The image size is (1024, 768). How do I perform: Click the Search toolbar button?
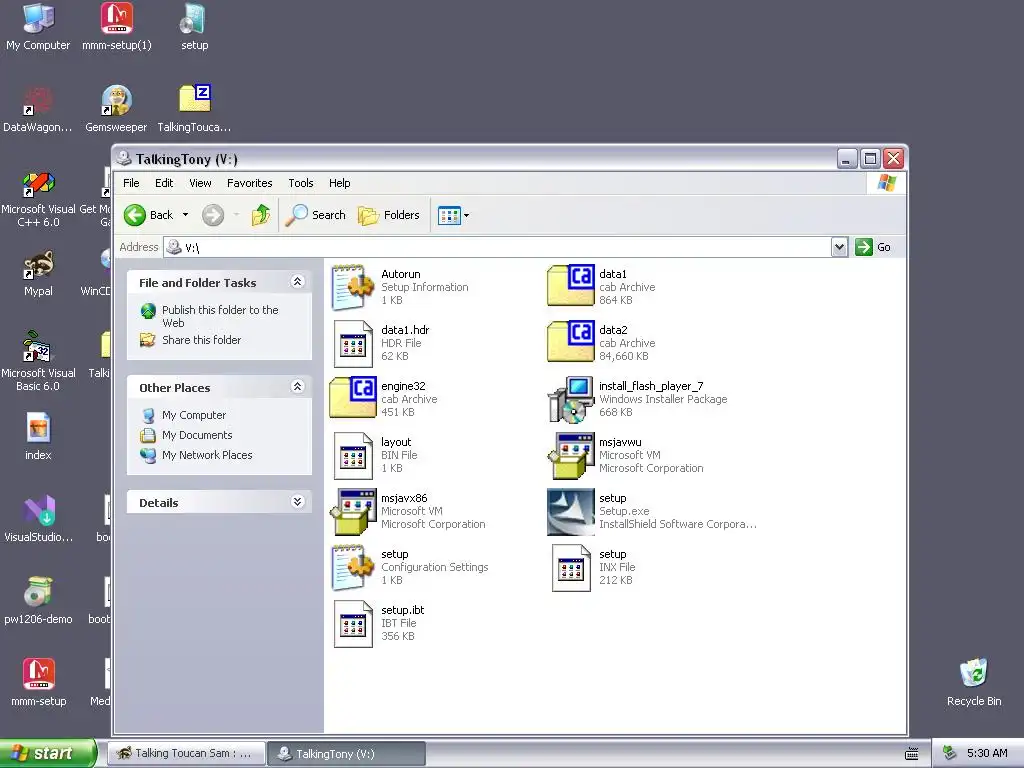pos(315,215)
